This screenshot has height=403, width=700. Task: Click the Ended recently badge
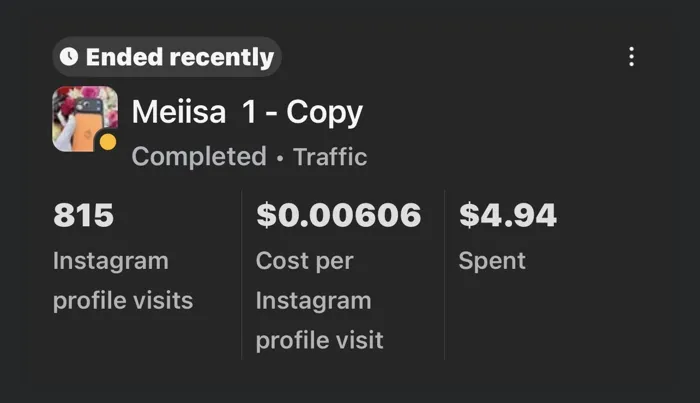coord(167,57)
